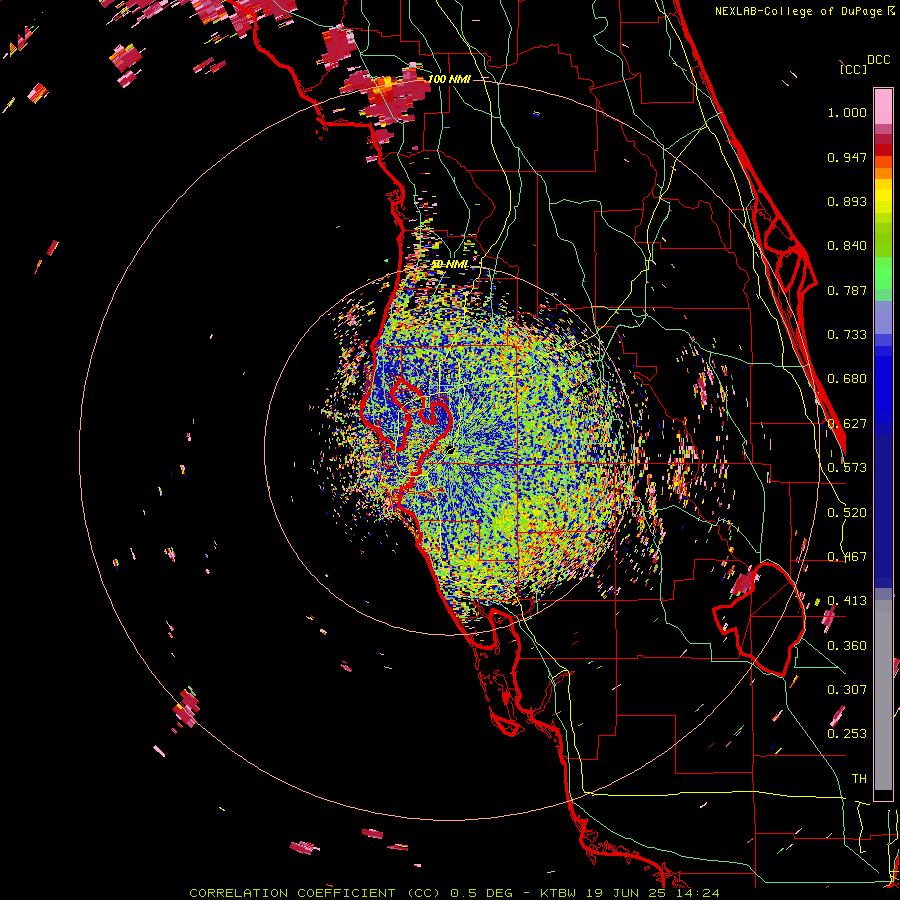Click the CORRELATION COEFFICIENT (CC) caption text
Viewport: 900px width, 900px height.
(315, 893)
